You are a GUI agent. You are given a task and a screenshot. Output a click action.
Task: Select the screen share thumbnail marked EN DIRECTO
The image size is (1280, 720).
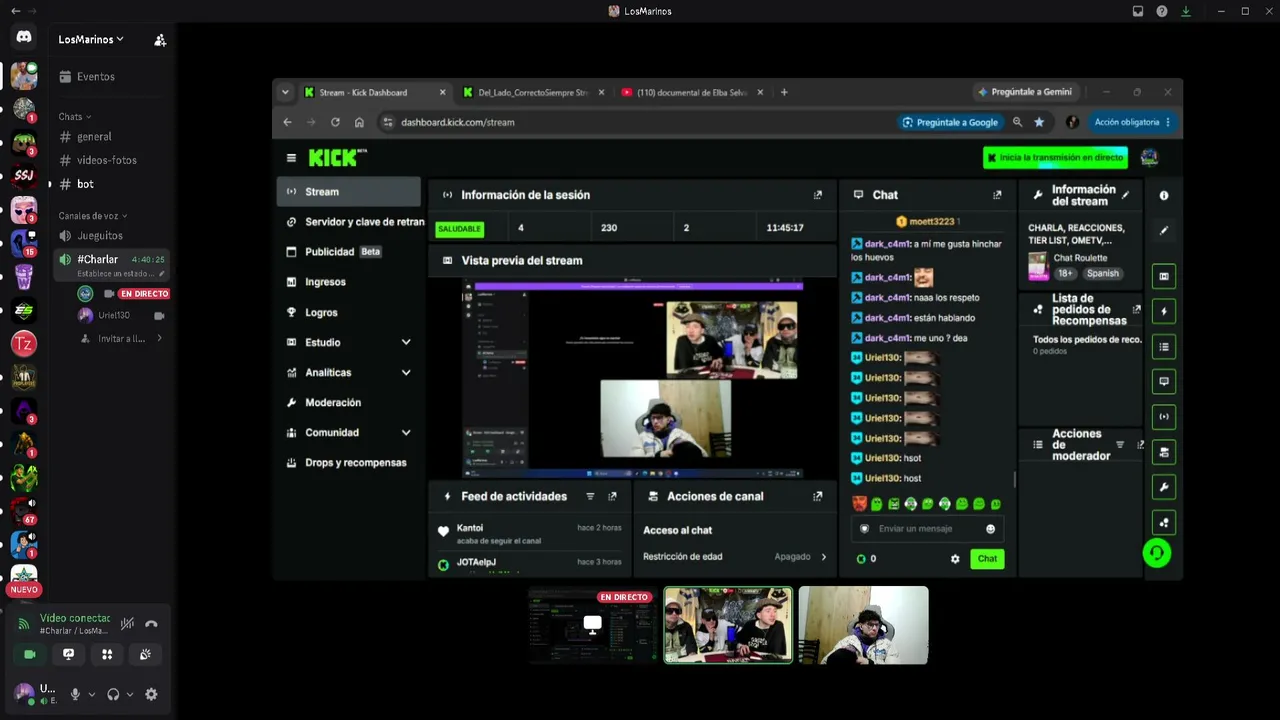point(592,626)
